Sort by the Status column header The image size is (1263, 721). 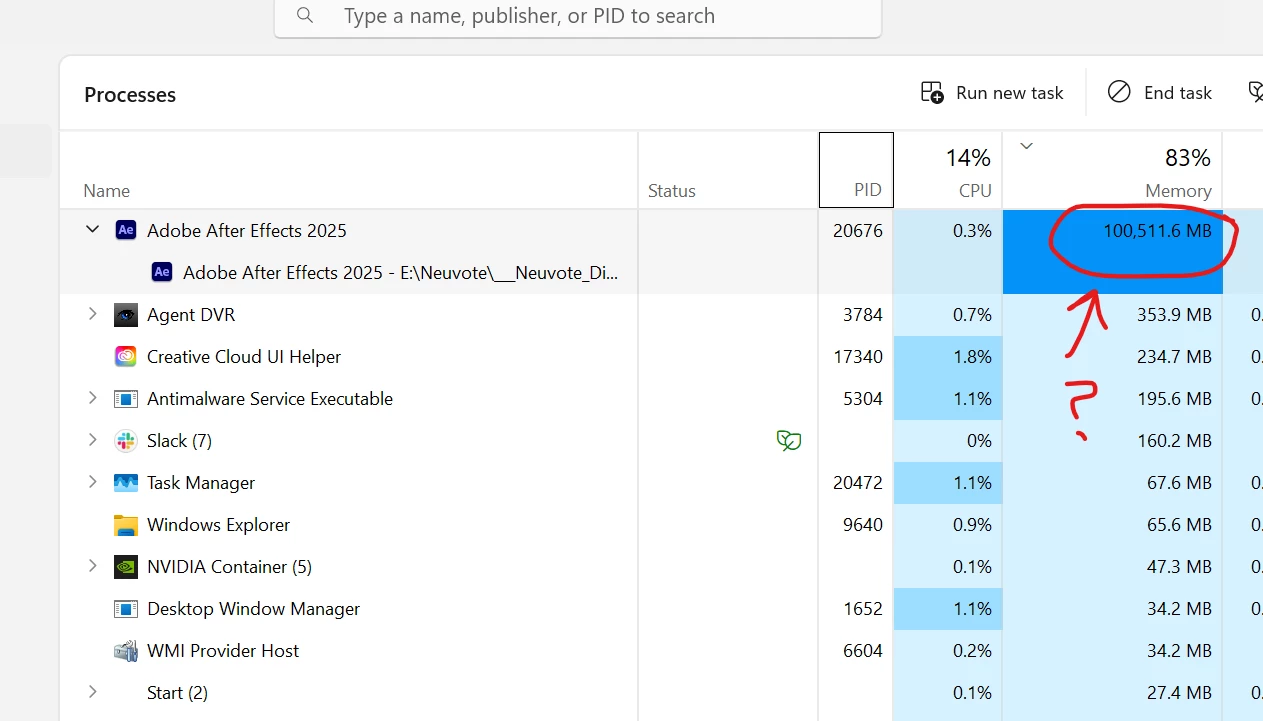pos(671,191)
